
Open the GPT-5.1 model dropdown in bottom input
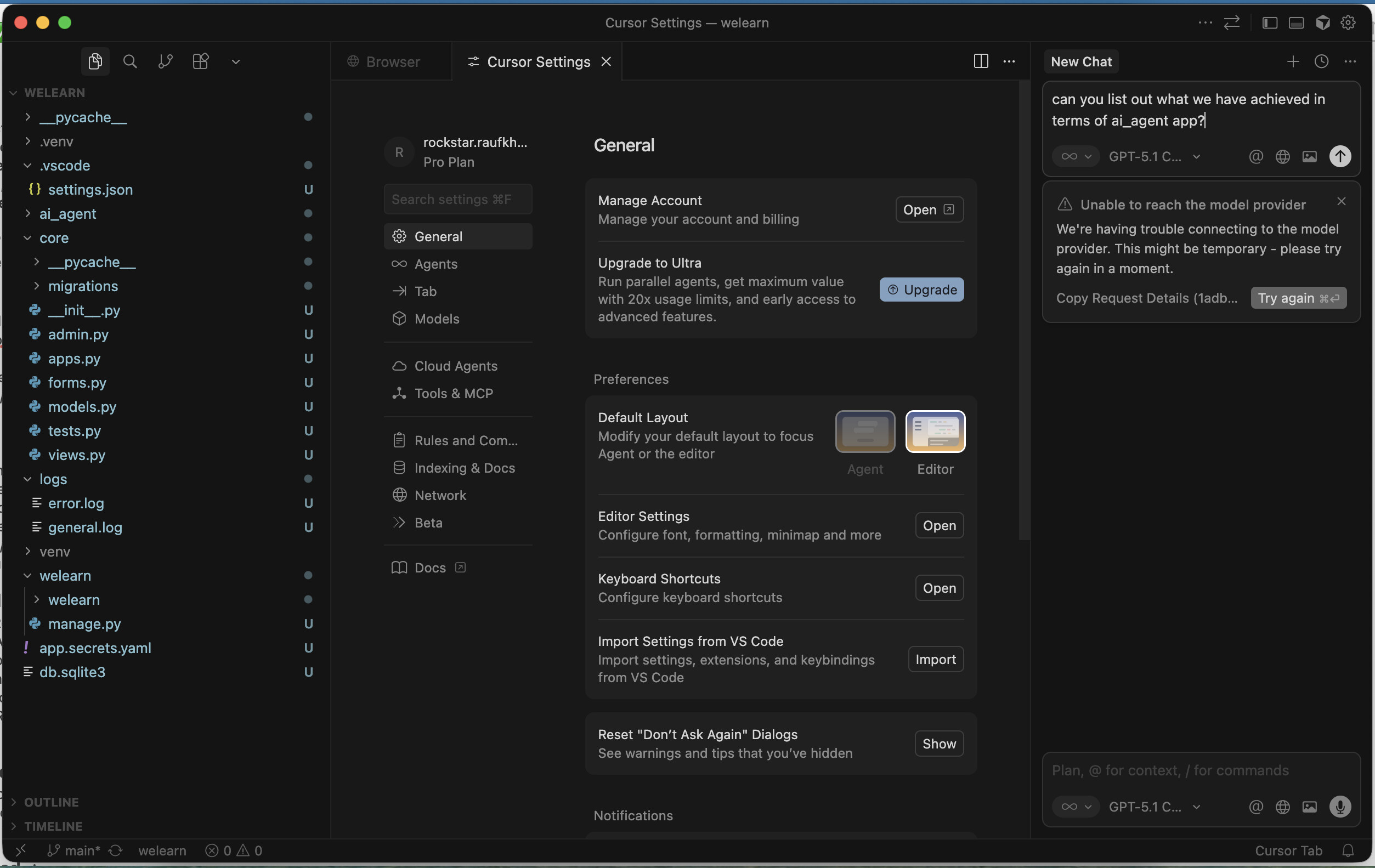click(x=1154, y=807)
